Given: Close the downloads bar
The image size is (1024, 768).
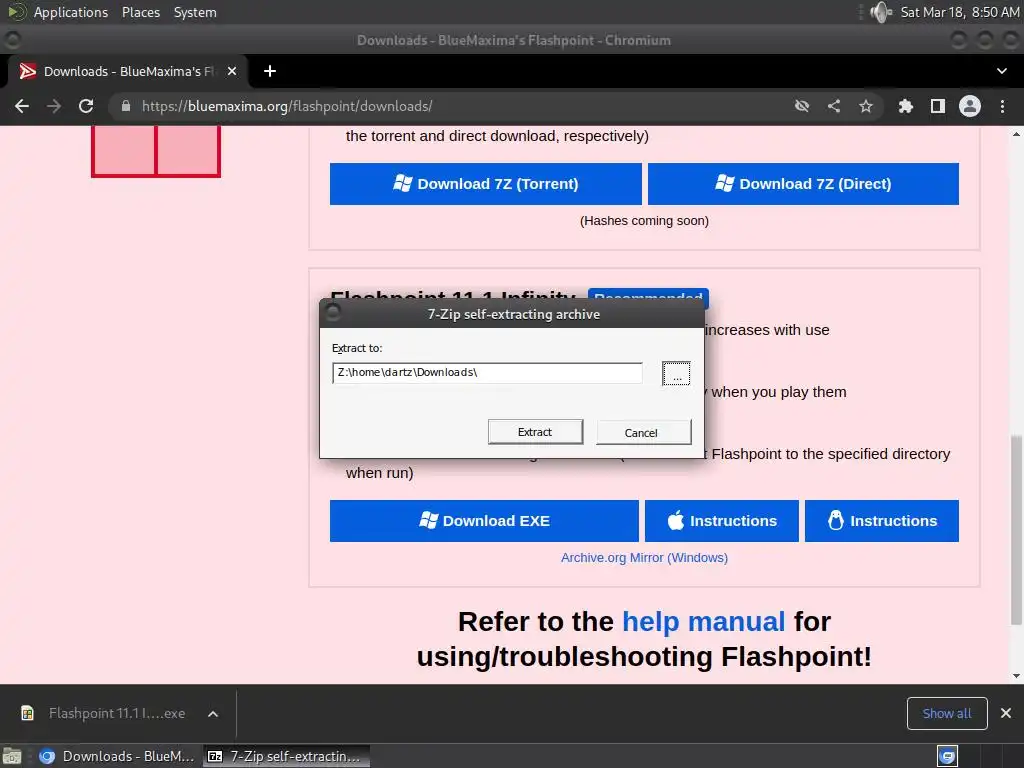Looking at the screenshot, I should point(1006,713).
